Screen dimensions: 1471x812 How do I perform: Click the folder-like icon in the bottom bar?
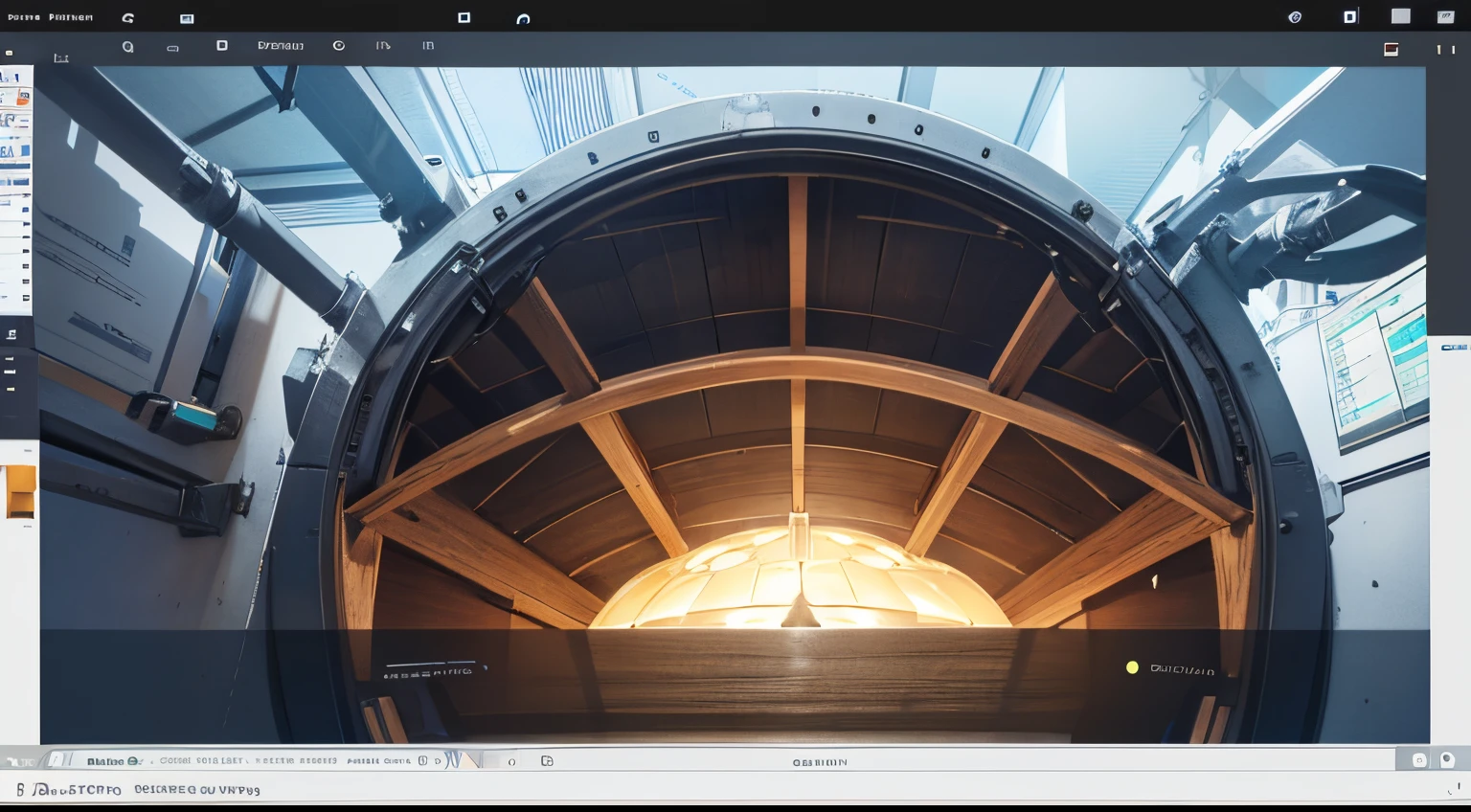click(x=547, y=760)
